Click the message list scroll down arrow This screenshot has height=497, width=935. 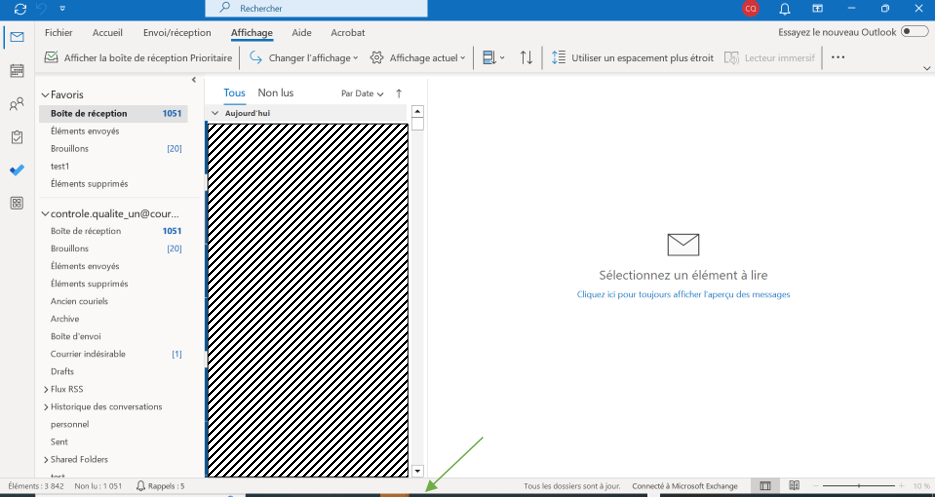tap(417, 471)
